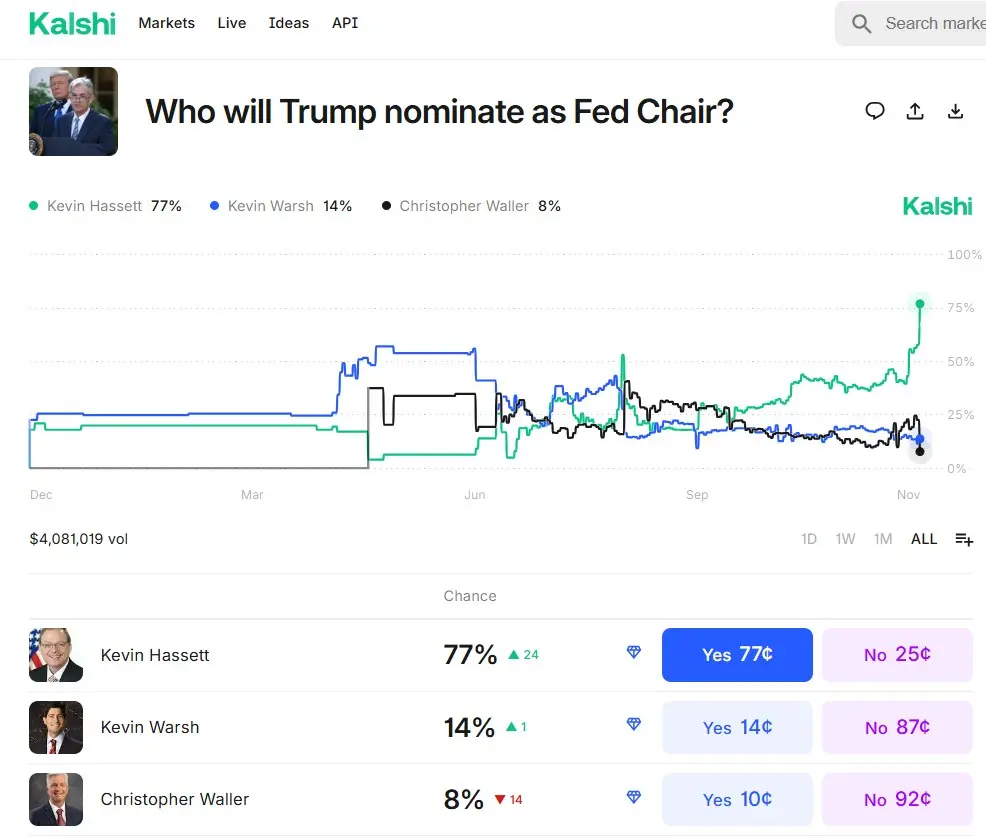Select the 1W chart range

(846, 539)
